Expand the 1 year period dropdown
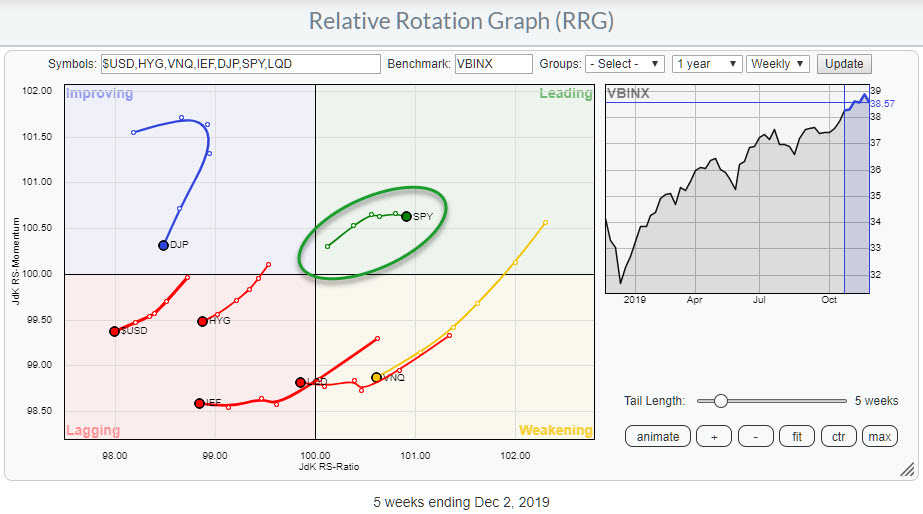The height and width of the screenshot is (514, 923). click(x=707, y=64)
